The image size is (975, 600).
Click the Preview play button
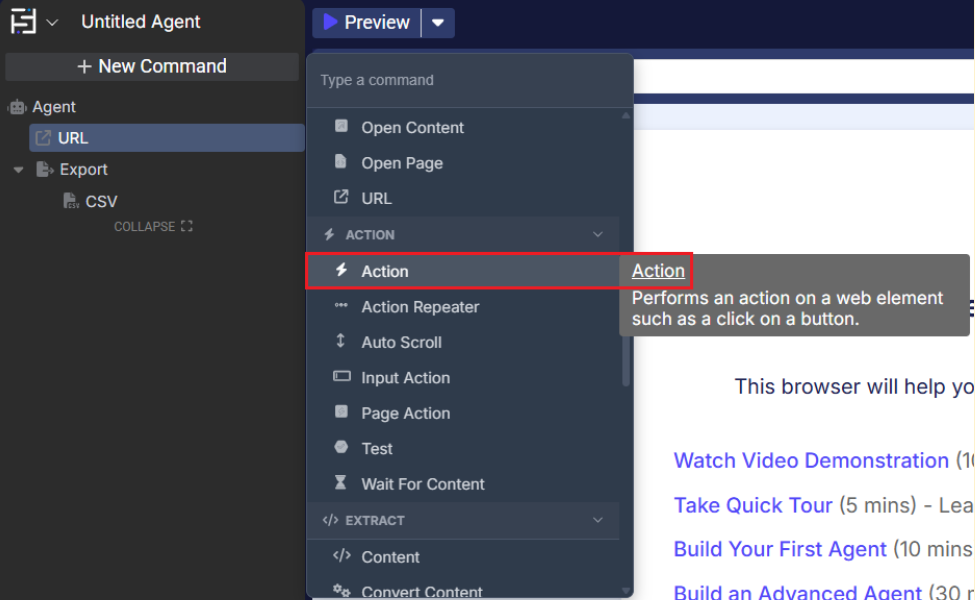[x=366, y=22]
